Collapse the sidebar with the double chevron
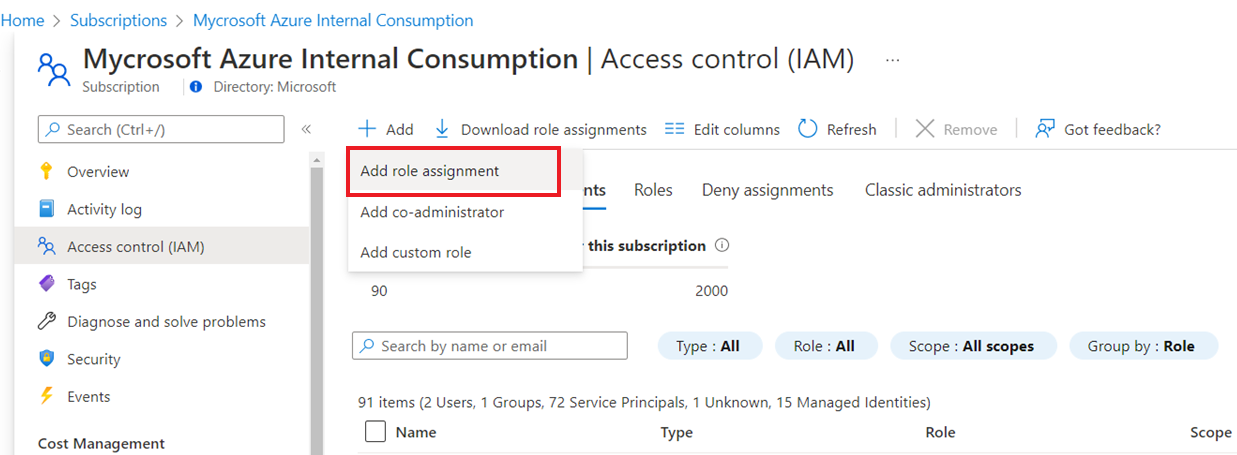This screenshot has height=455, width=1237. [306, 129]
